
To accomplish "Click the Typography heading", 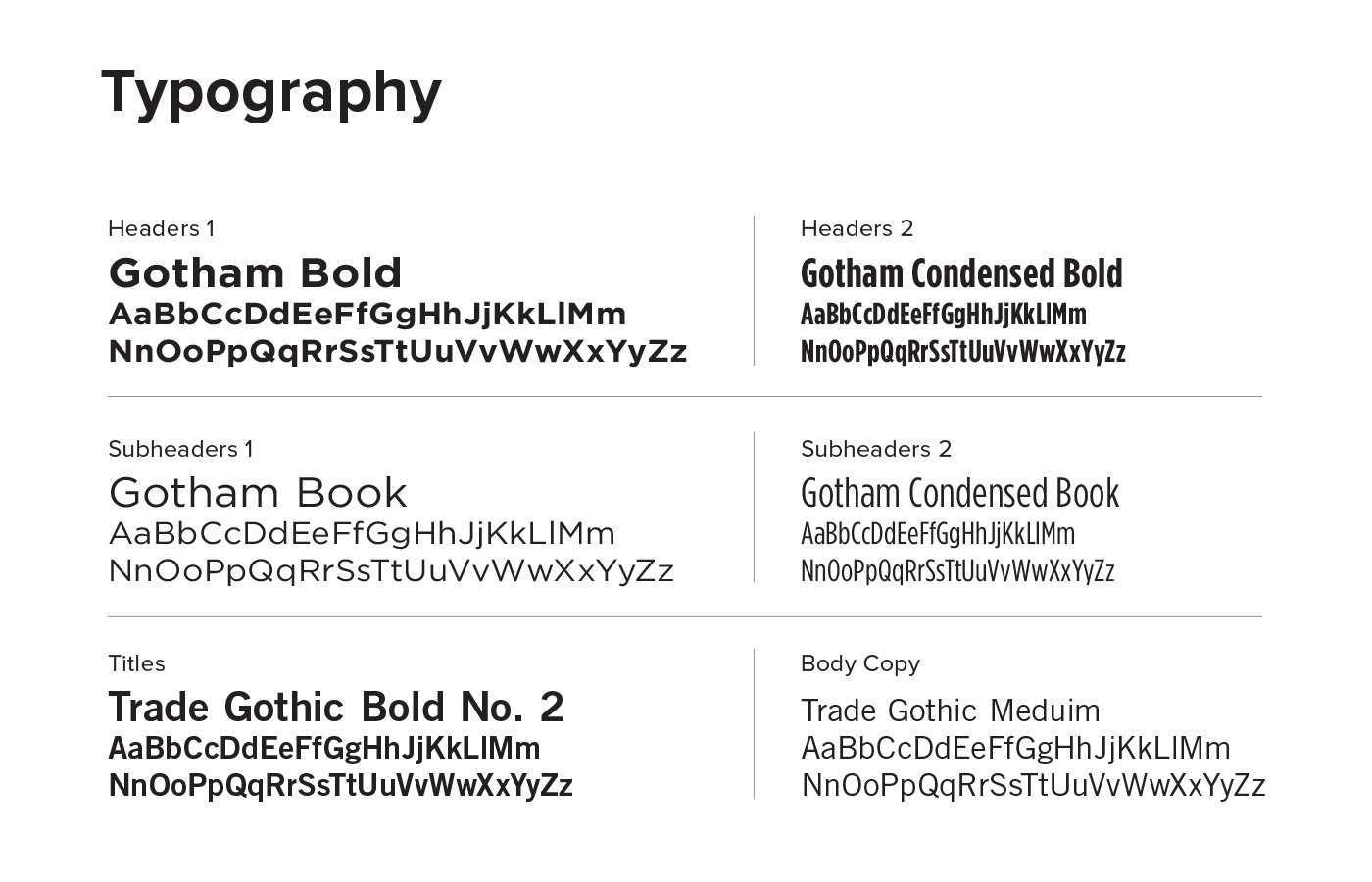I will tap(271, 95).
